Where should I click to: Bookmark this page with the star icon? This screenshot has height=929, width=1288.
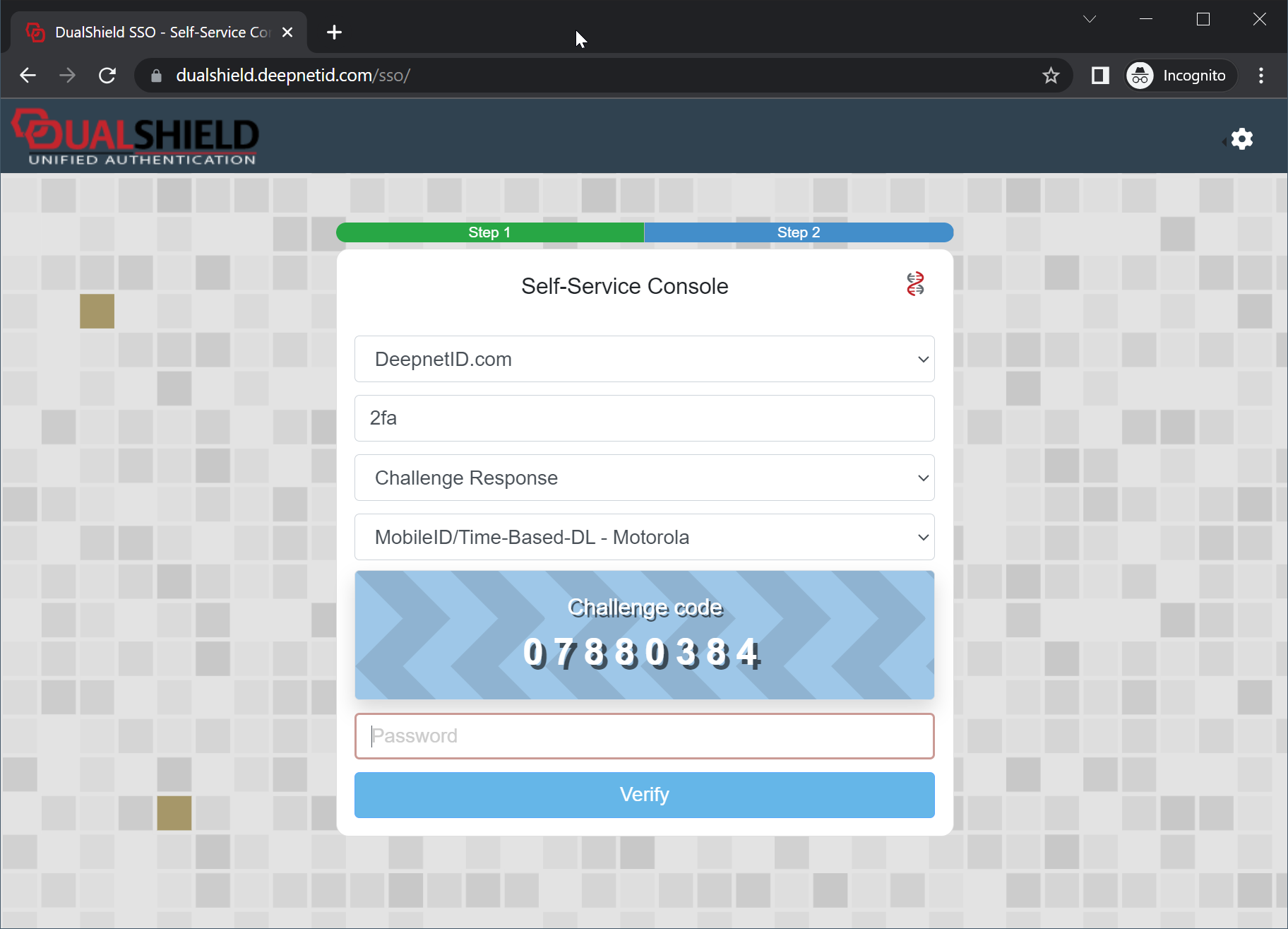tap(1051, 76)
